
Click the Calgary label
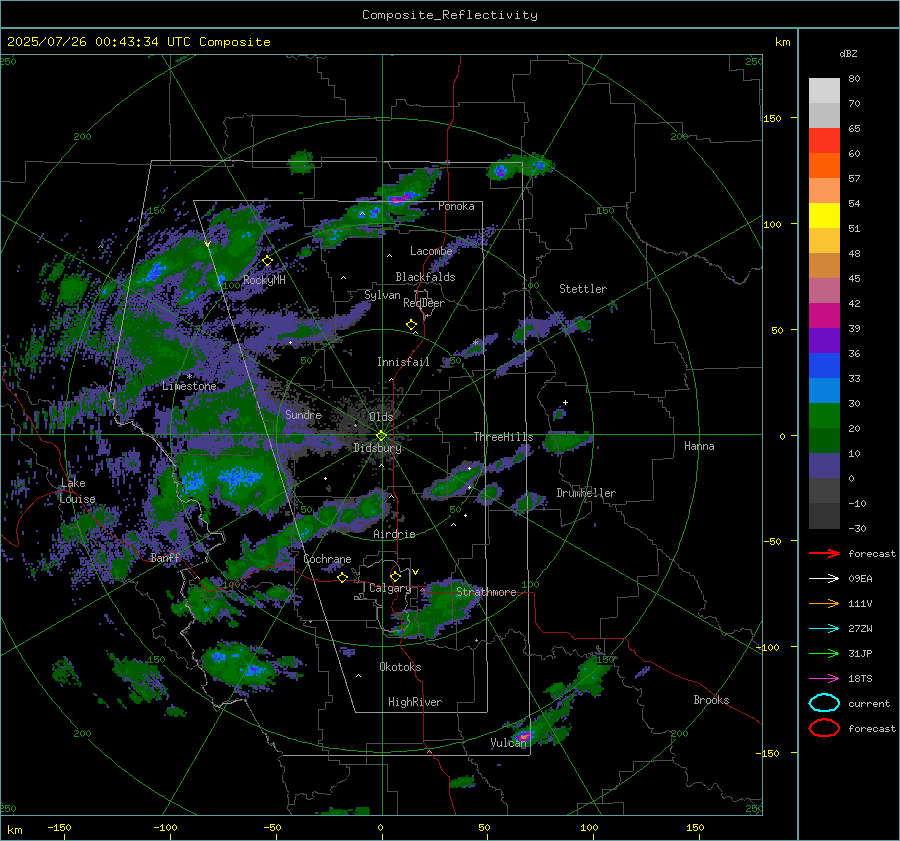pos(390,588)
